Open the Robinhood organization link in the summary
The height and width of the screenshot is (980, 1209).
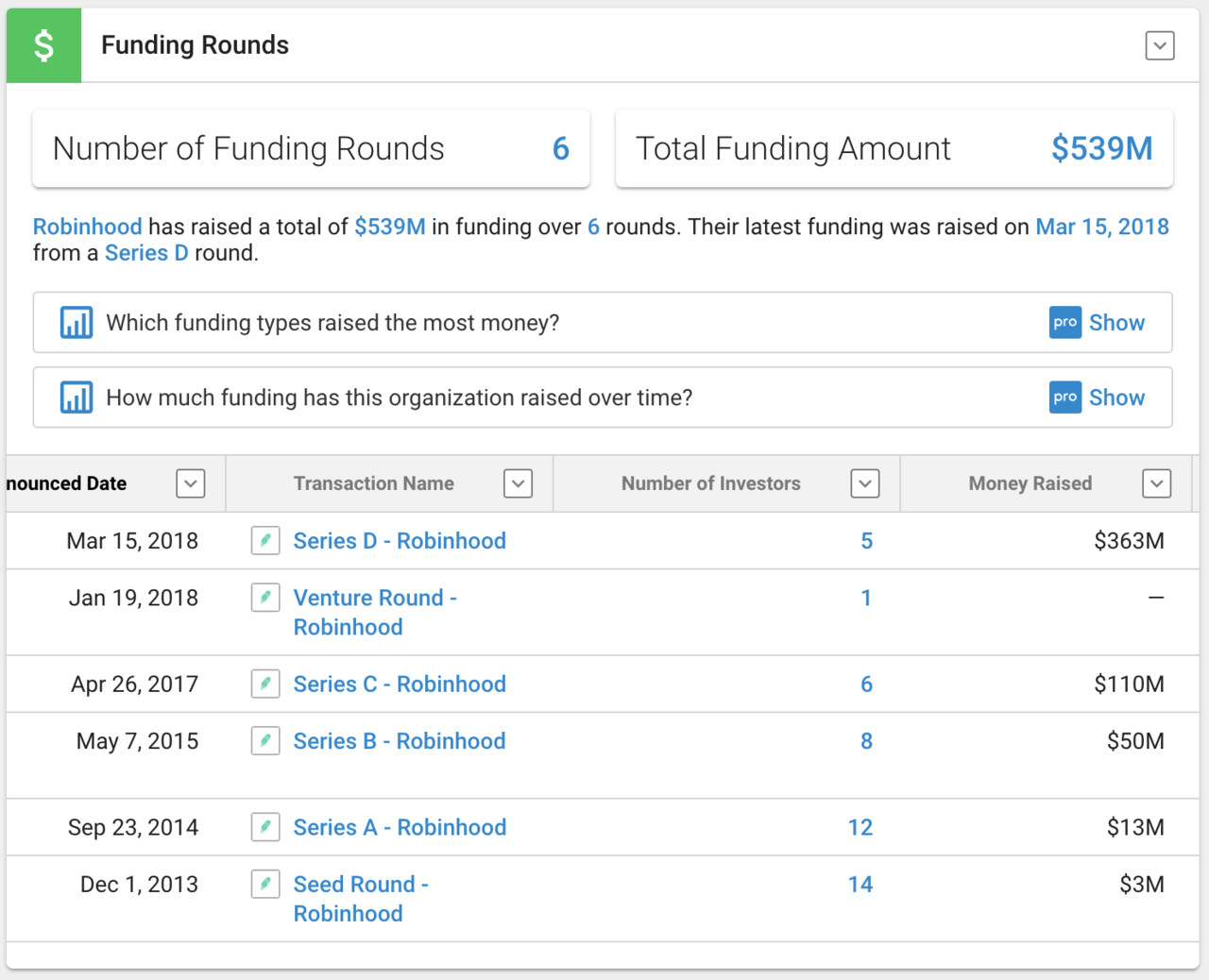point(87,227)
